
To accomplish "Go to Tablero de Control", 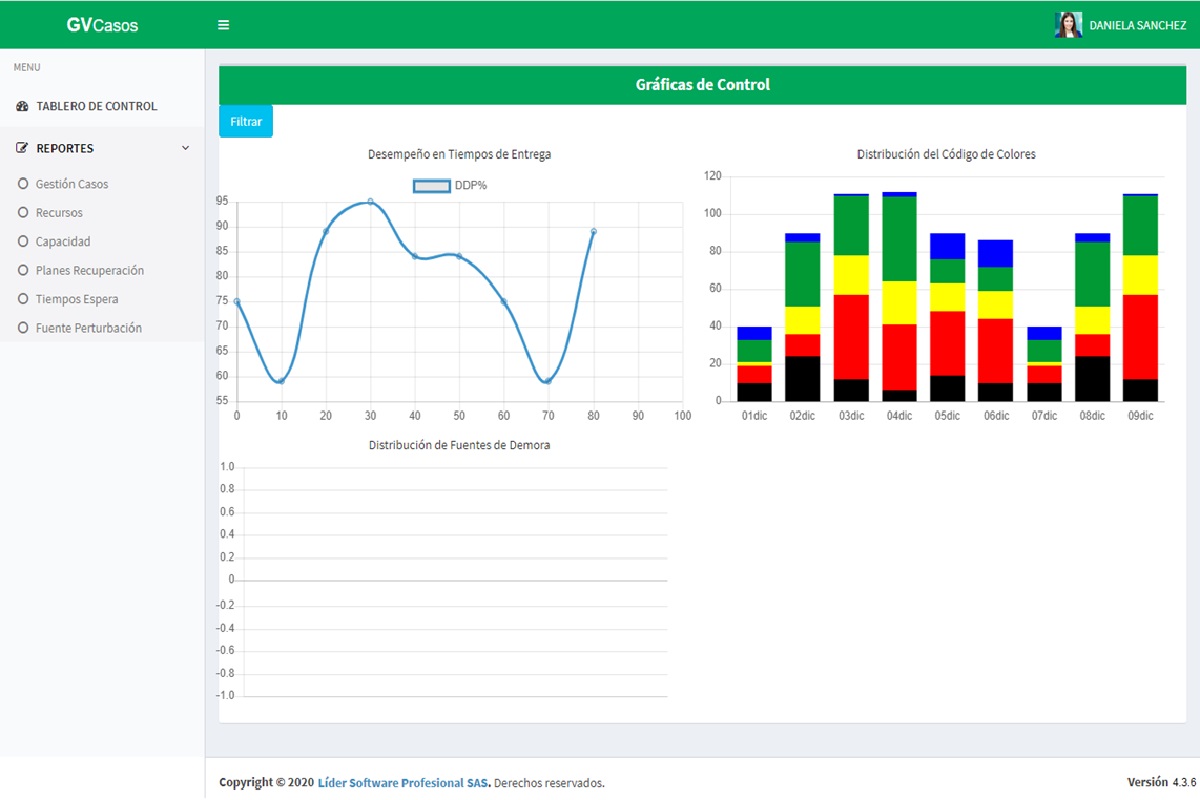I will [x=96, y=106].
